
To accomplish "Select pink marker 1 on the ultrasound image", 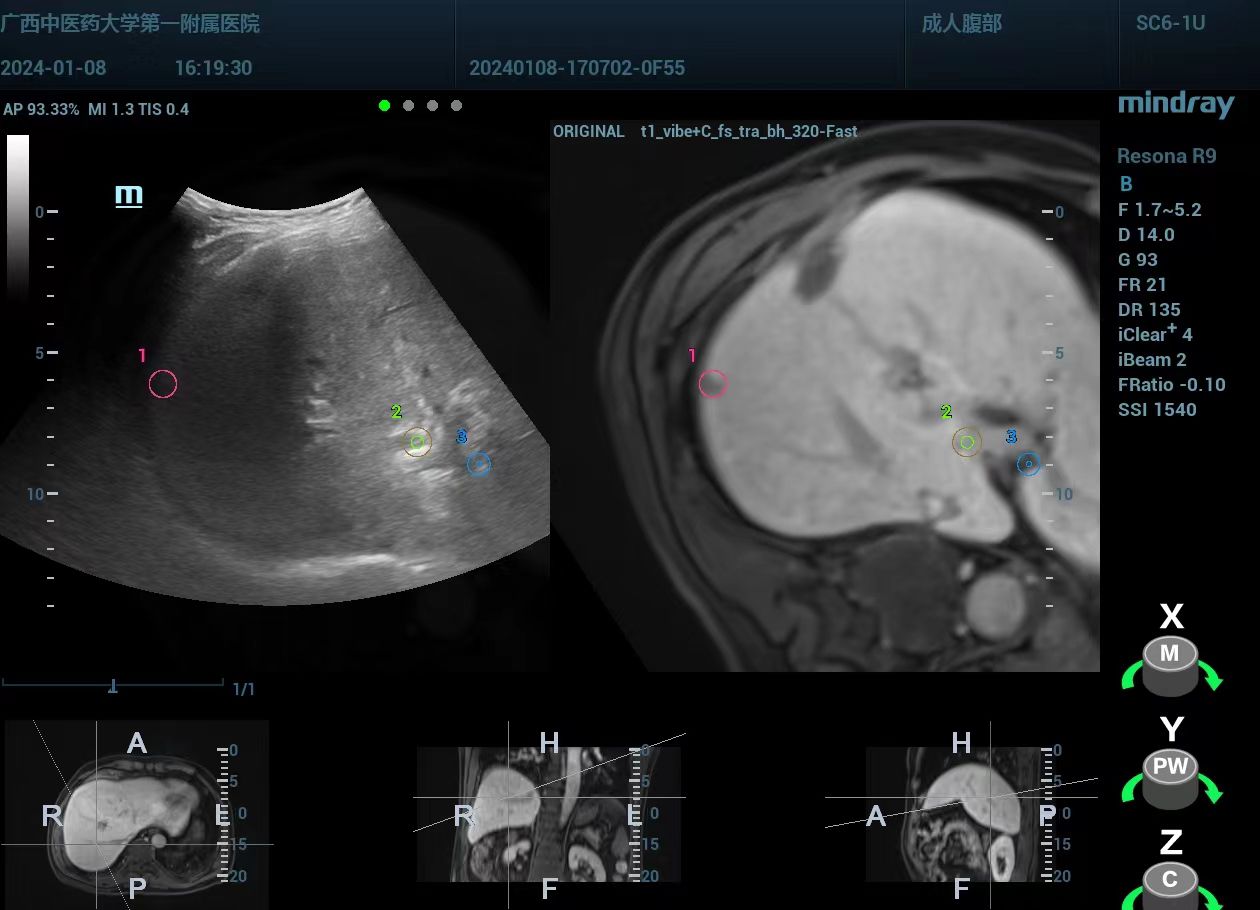I will 163,383.
